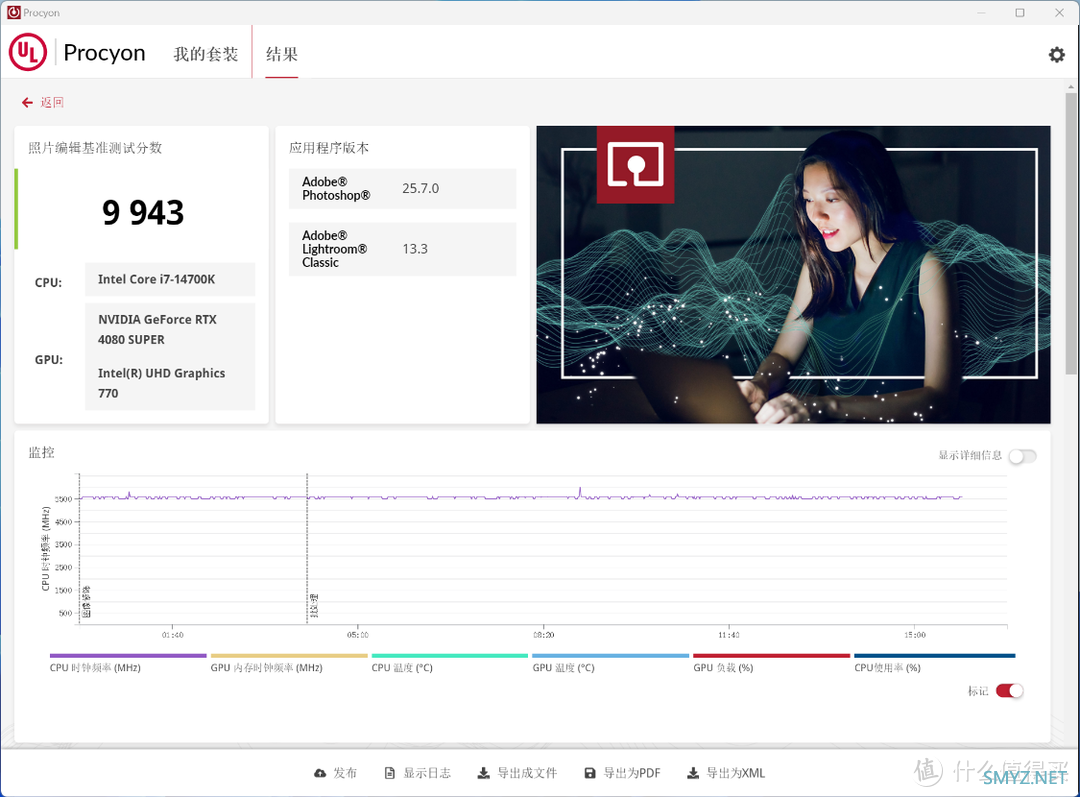Screen dimensions: 1080x797
Task: Click the UL logo icon
Action: (x=28, y=52)
